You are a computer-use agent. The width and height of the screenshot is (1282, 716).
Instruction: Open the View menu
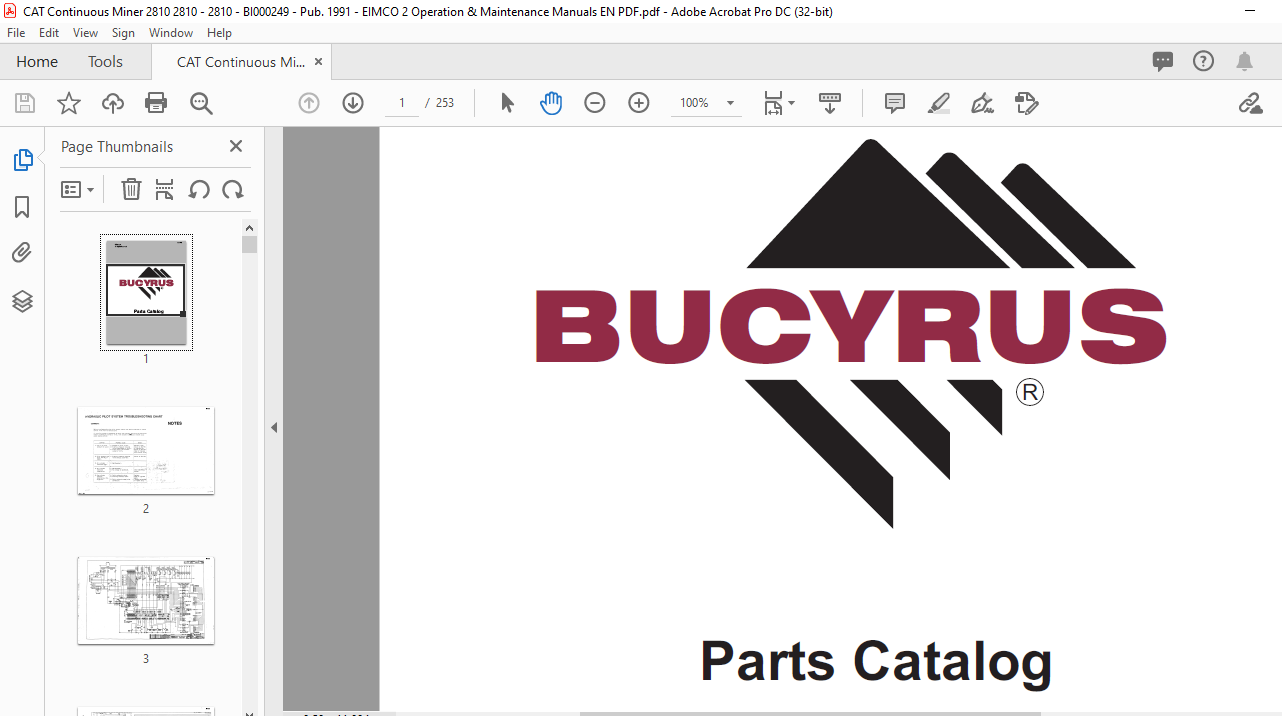(86, 33)
